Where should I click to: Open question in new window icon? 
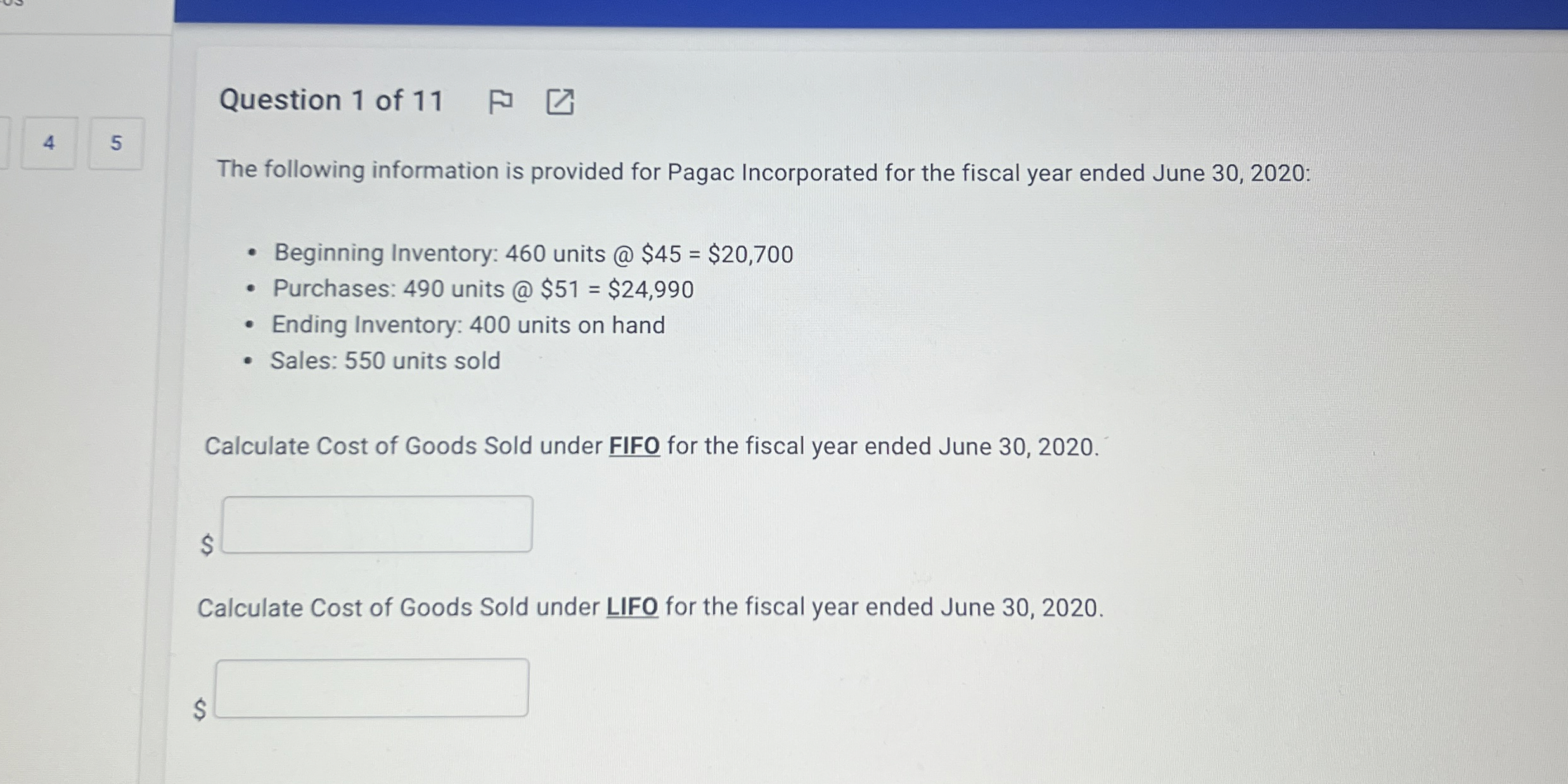tap(560, 102)
